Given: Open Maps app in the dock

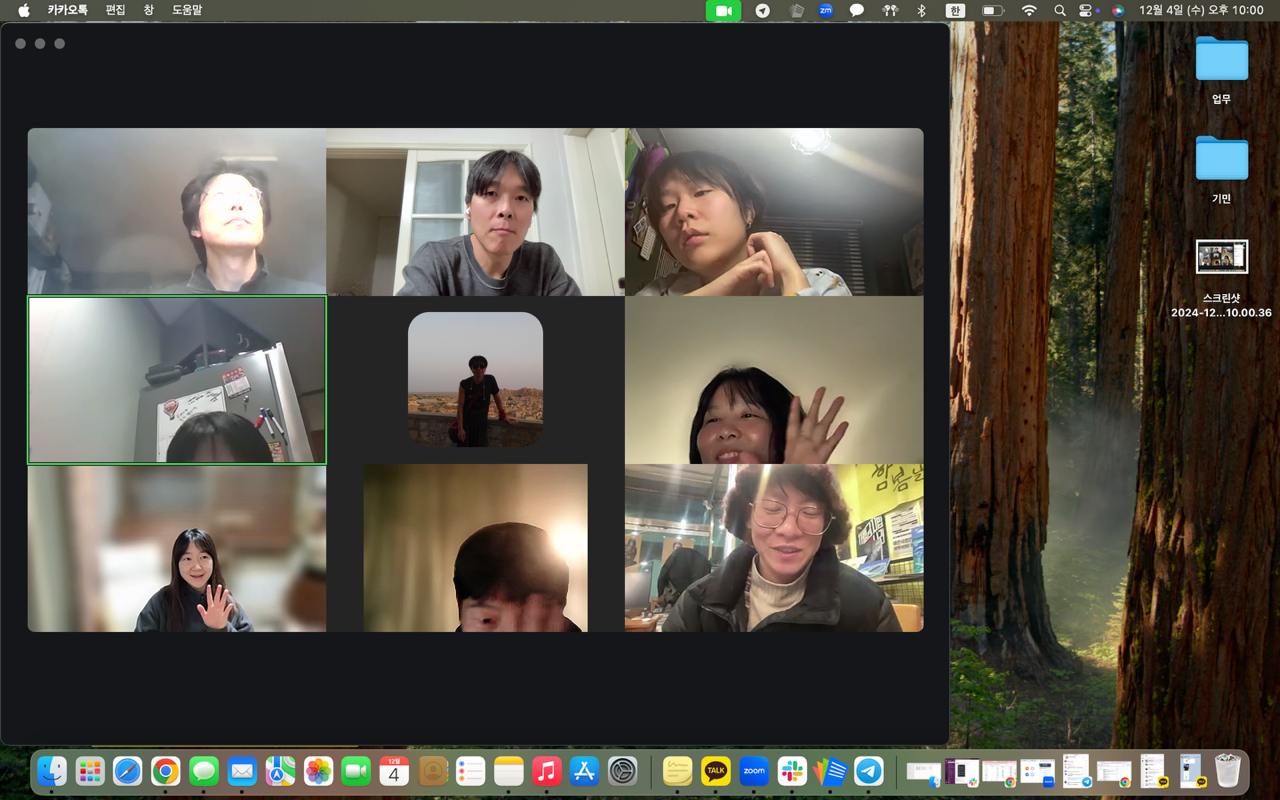Looking at the screenshot, I should point(280,771).
